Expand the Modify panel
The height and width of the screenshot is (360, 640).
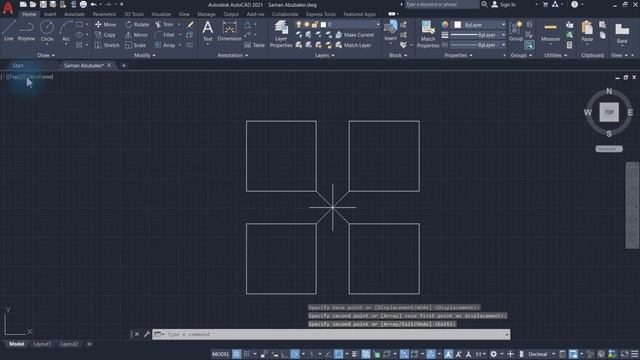(x=145, y=55)
